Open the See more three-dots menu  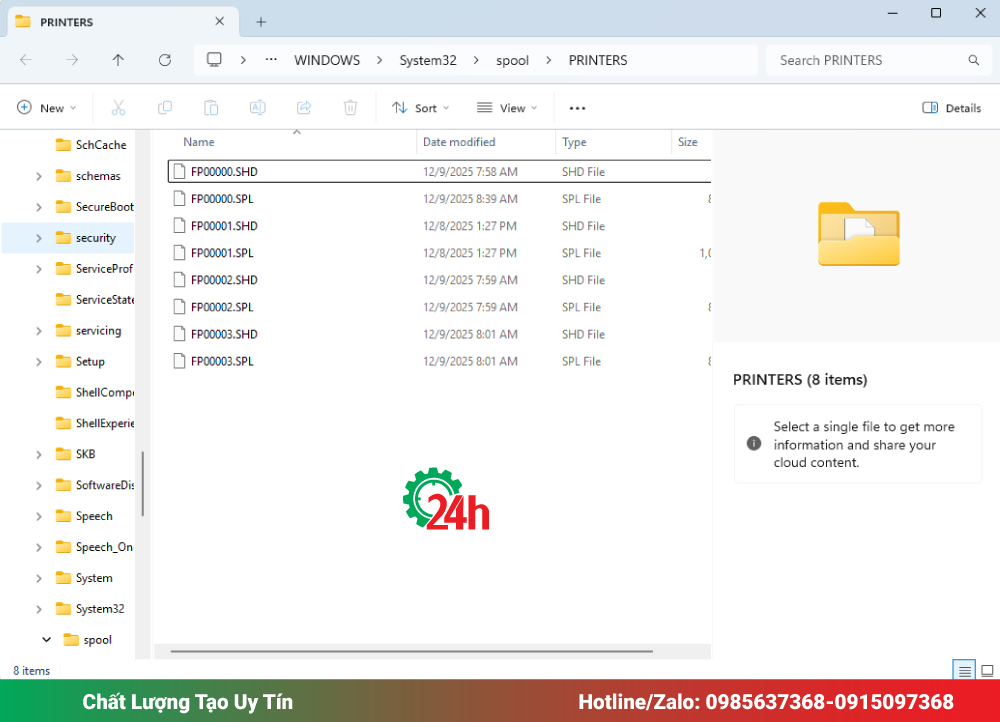pyautogui.click(x=577, y=108)
